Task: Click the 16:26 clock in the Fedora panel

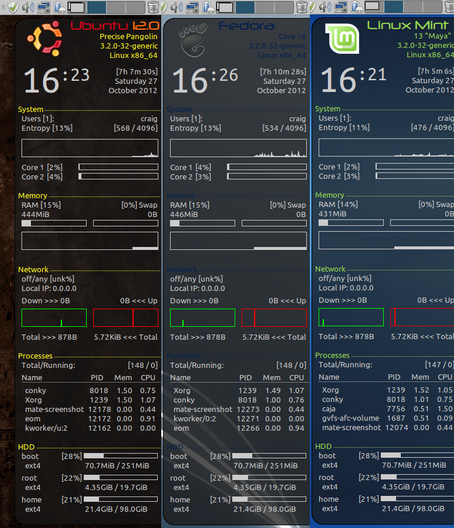Action: [x=205, y=80]
